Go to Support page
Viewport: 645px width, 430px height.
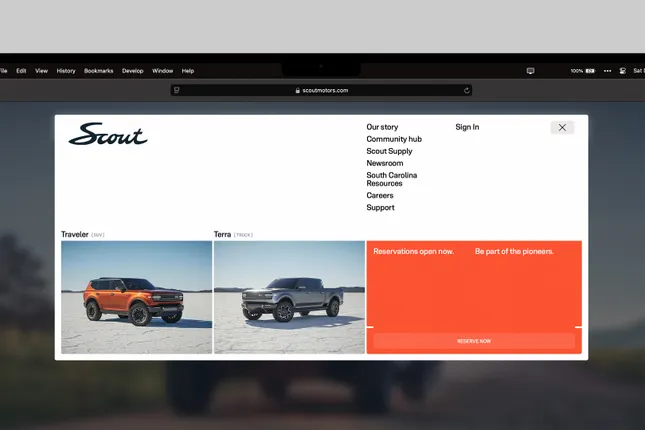coord(380,207)
